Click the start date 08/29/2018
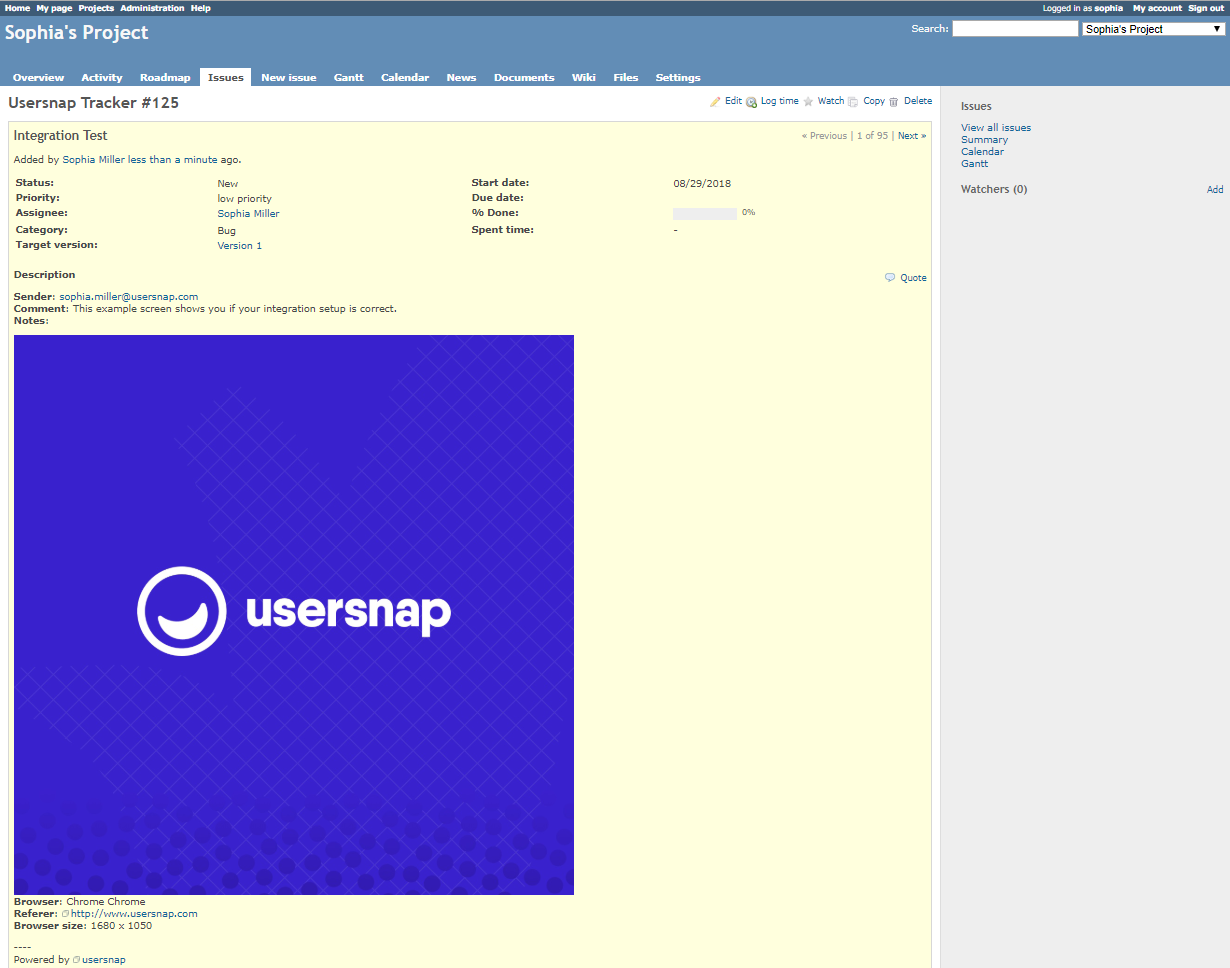Screen dimensions: 1230x968 (702, 184)
